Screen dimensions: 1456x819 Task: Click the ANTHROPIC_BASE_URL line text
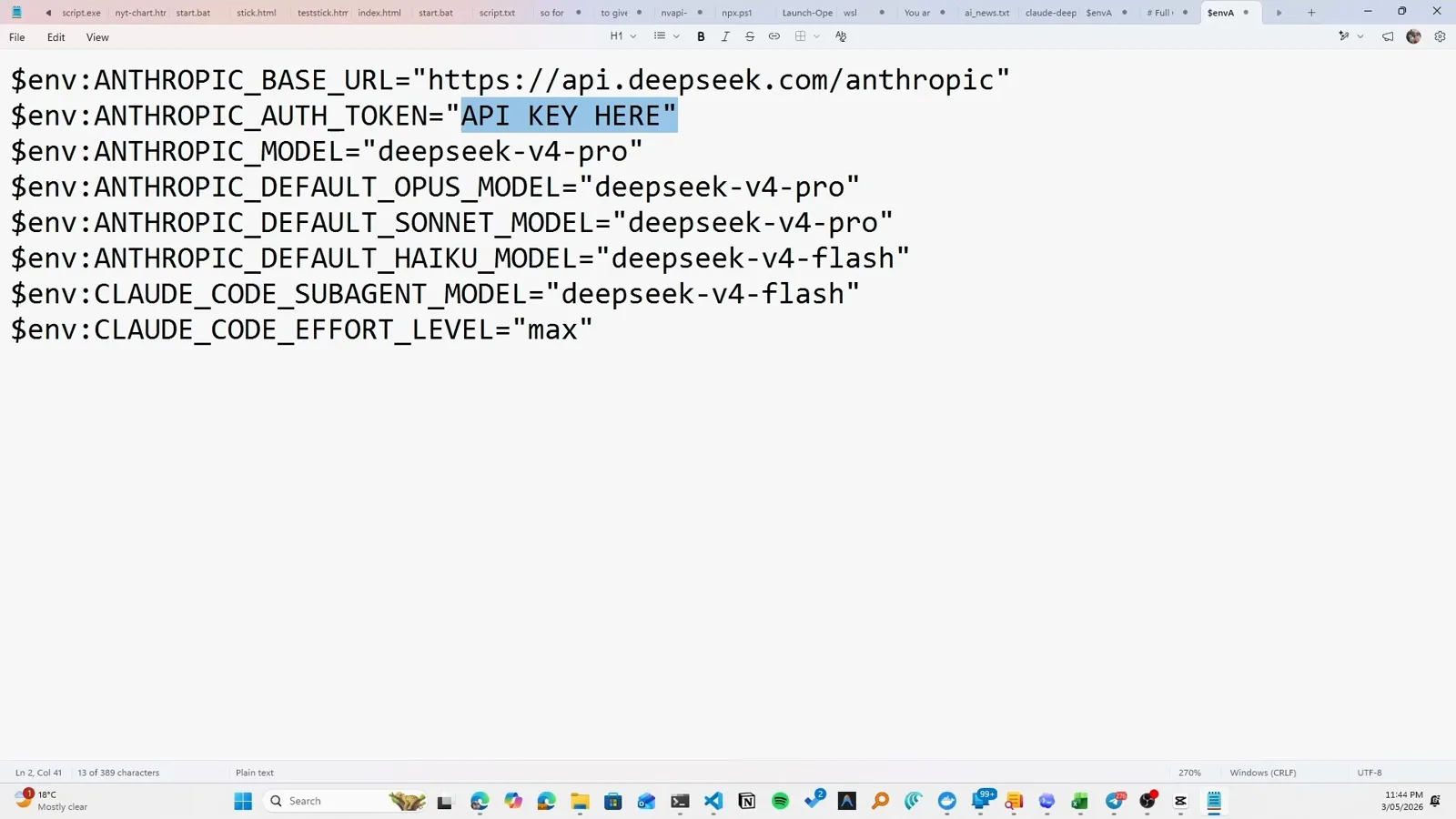pyautogui.click(x=511, y=80)
